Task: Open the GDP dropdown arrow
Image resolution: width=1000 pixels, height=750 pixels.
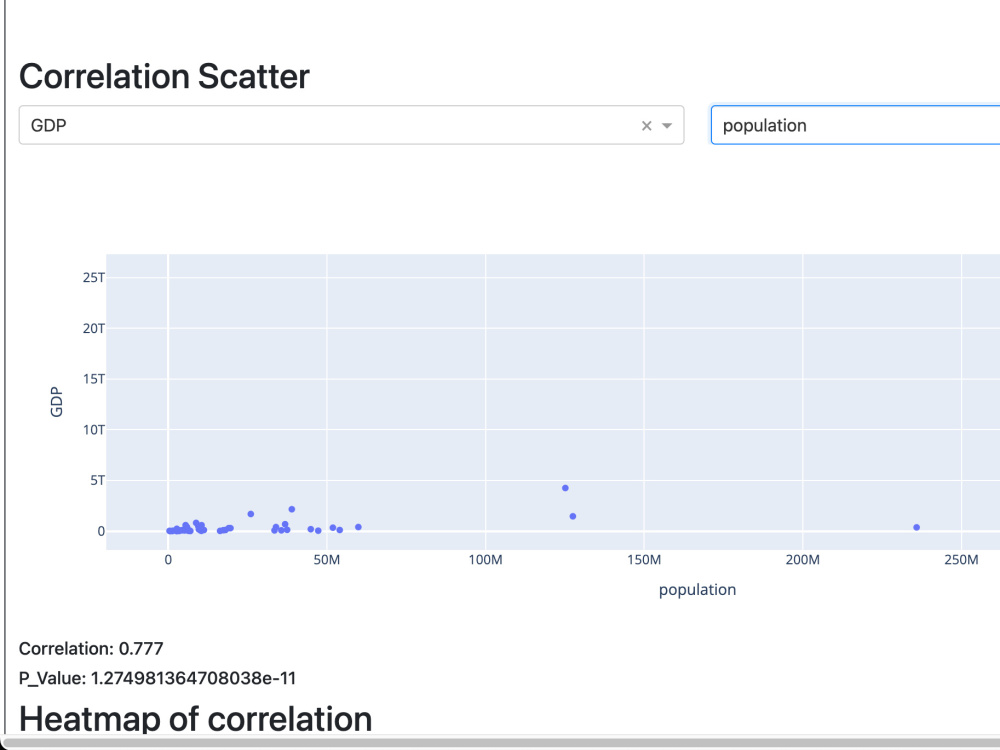Action: pyautogui.click(x=666, y=126)
